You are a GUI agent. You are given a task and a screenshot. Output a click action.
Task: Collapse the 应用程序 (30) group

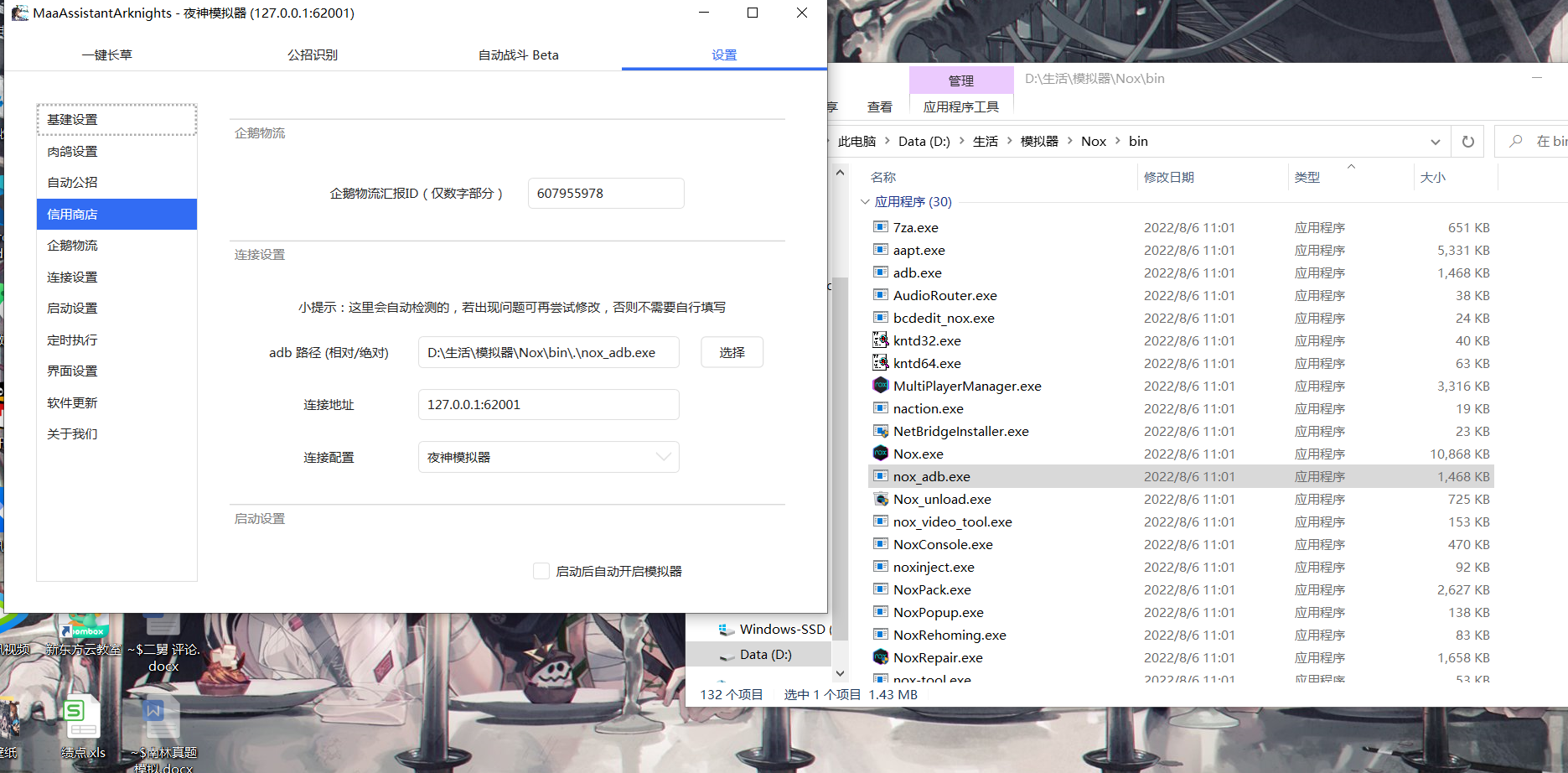point(865,201)
